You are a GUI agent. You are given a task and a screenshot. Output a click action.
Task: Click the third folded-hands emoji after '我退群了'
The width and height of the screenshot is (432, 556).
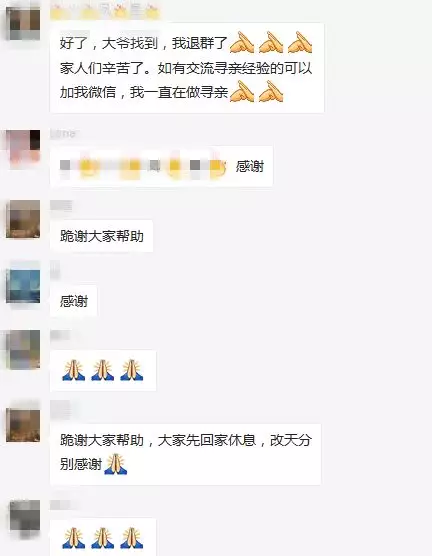[x=300, y=43]
